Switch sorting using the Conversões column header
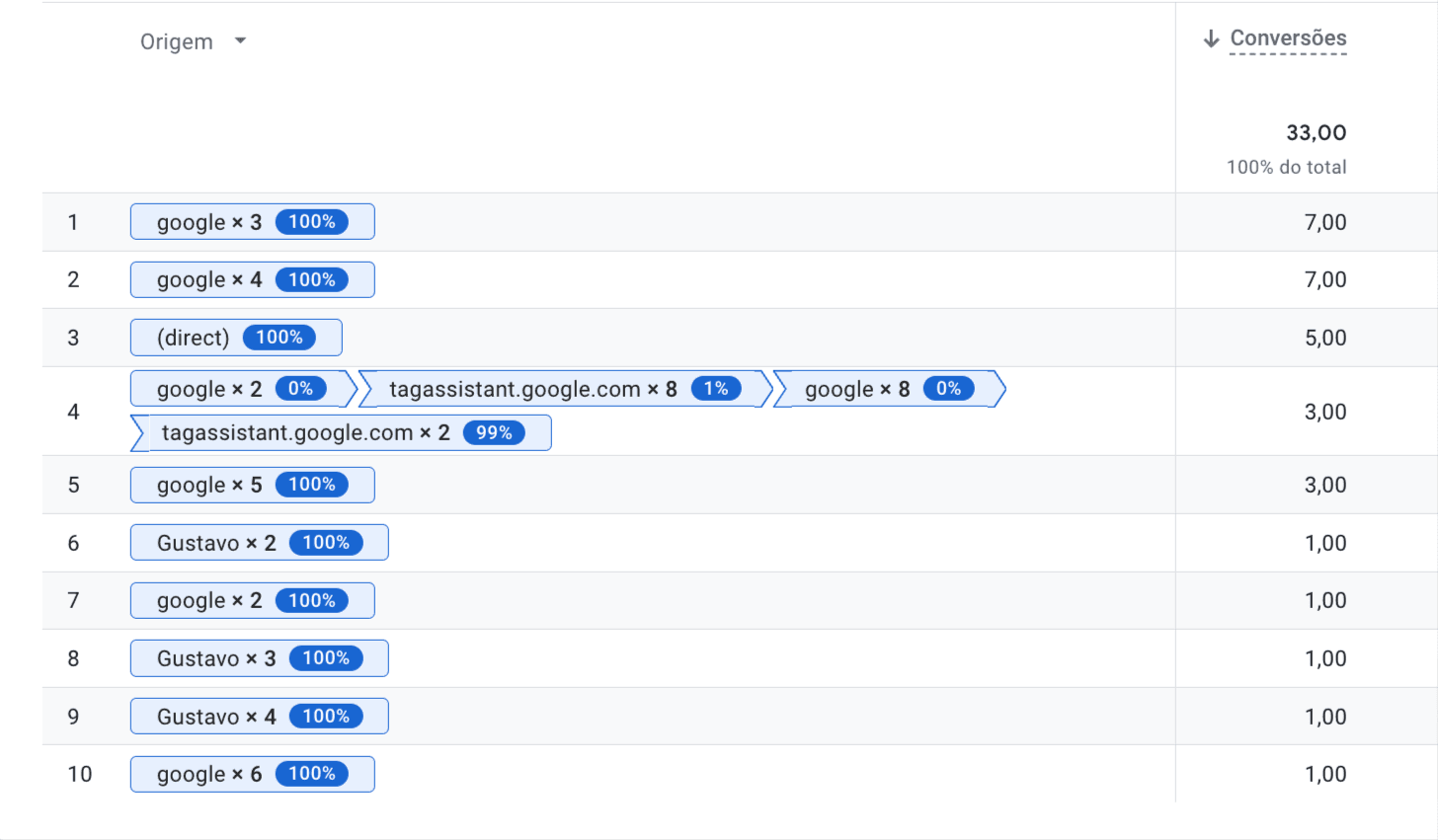This screenshot has height=840, width=1438. coord(1287,38)
